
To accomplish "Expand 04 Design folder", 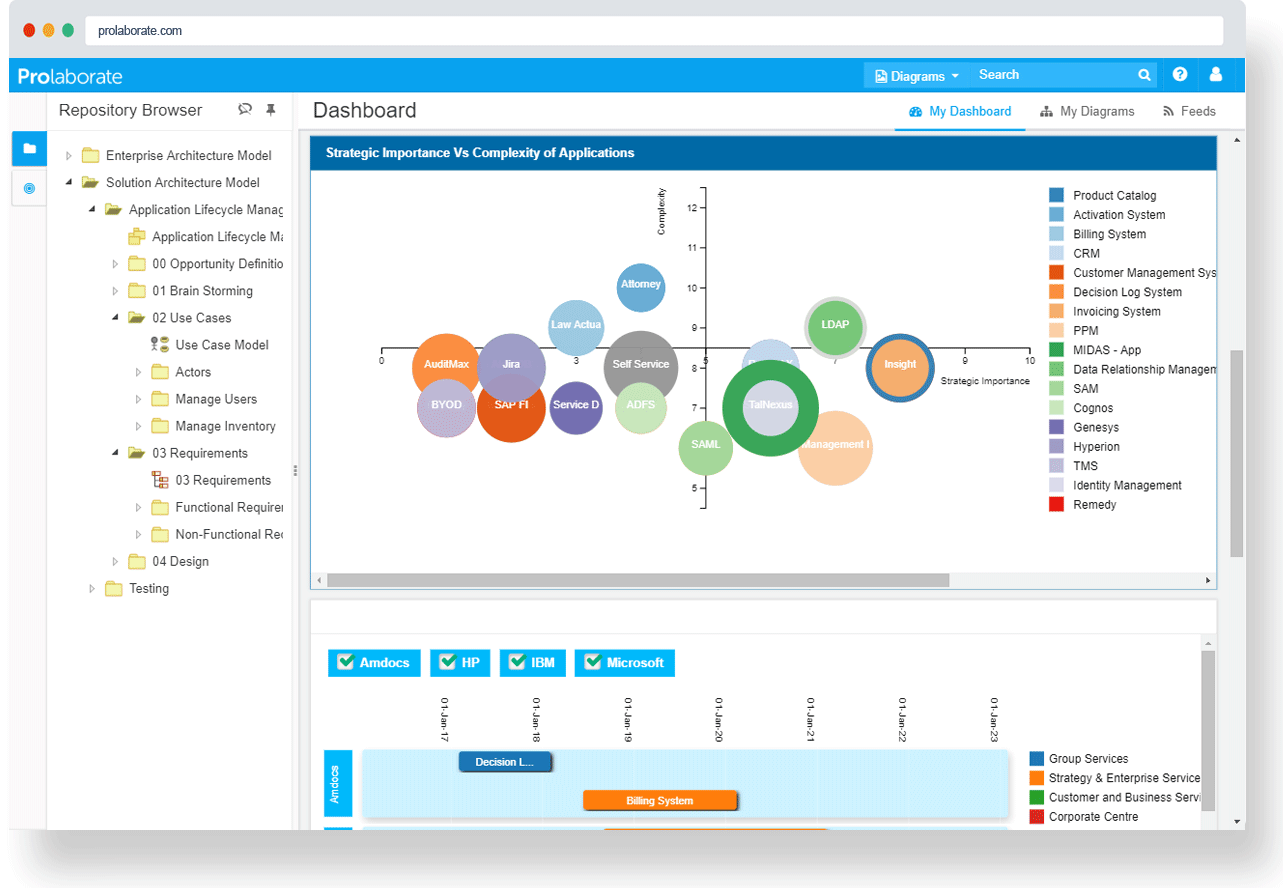I will coord(115,561).
